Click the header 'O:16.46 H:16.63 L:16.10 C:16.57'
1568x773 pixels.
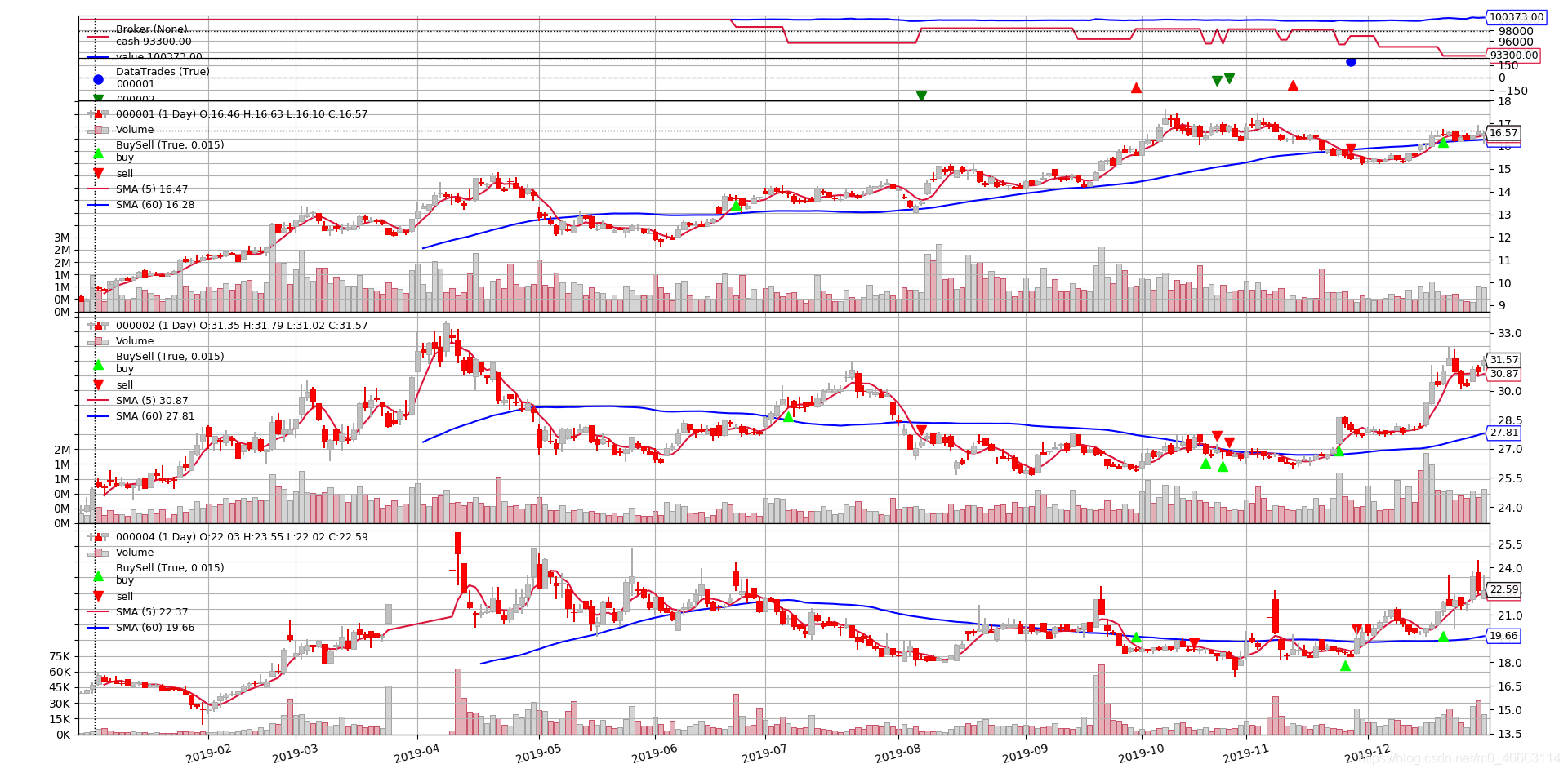tap(283, 114)
